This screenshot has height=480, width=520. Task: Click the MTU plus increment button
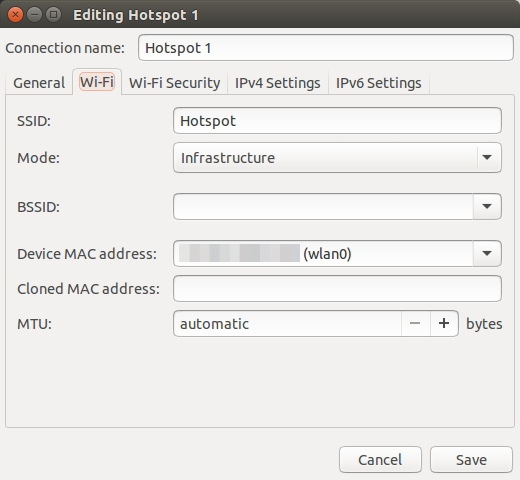pyautogui.click(x=444, y=323)
